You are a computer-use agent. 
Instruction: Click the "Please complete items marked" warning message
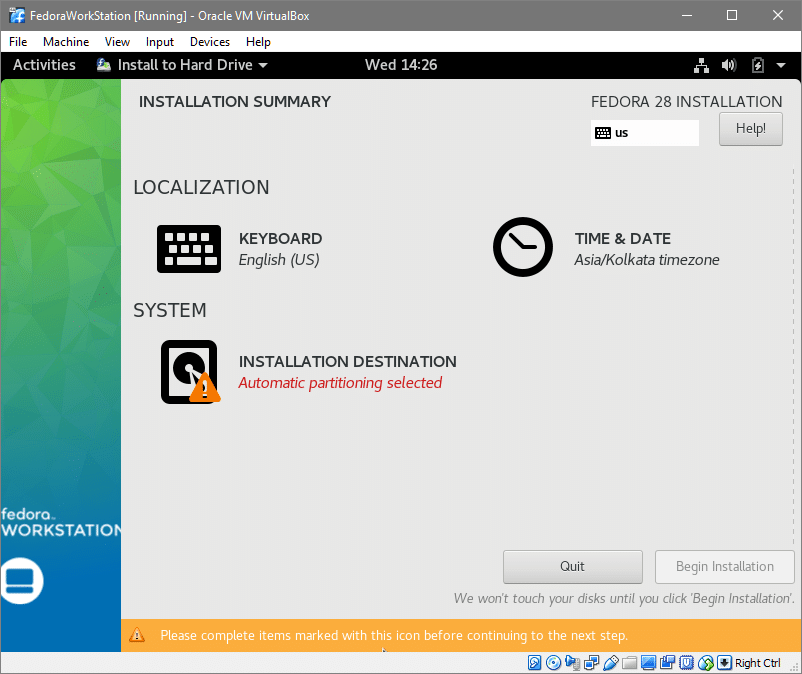coord(394,635)
